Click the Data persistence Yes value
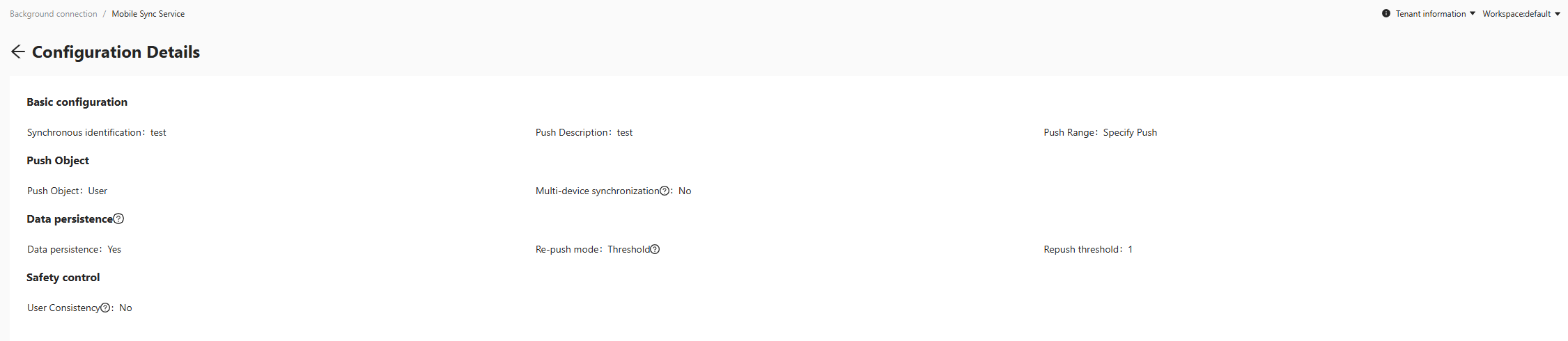The height and width of the screenshot is (341, 1568). click(114, 250)
